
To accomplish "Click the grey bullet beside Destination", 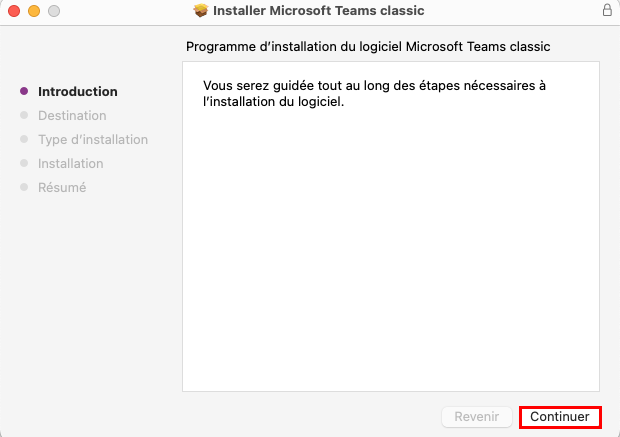I will [x=24, y=115].
